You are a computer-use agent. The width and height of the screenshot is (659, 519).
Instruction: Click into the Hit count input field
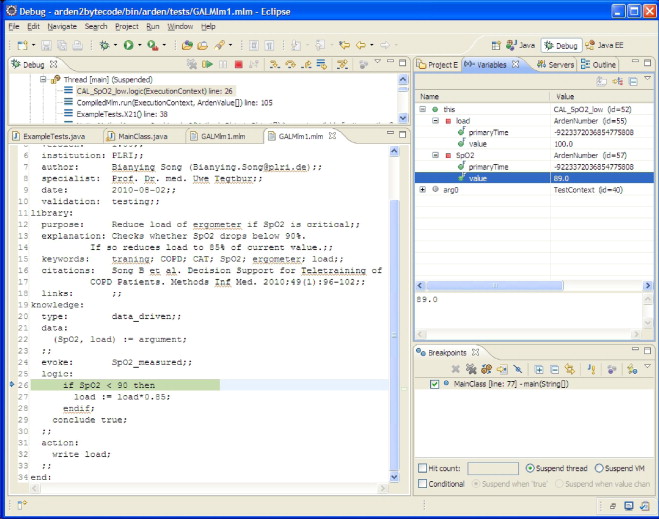(x=493, y=468)
